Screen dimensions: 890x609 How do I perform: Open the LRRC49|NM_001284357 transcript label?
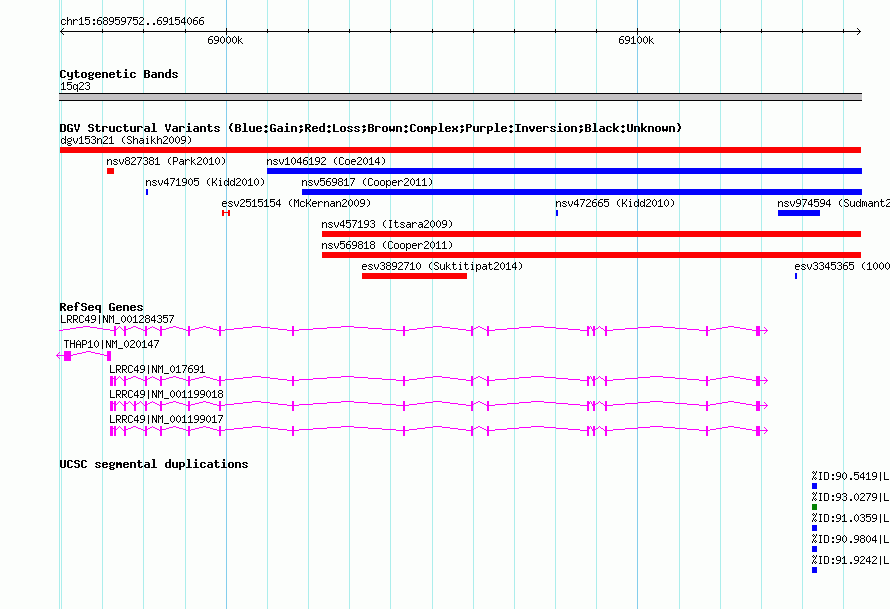[117, 320]
